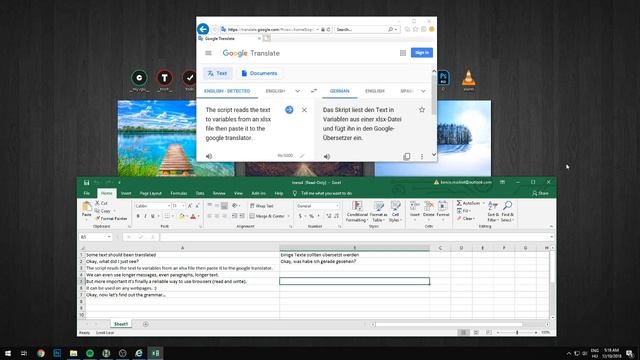The height and width of the screenshot is (360, 640).
Task: Open the Fill dropdown in Editing group
Action: [x=464, y=211]
